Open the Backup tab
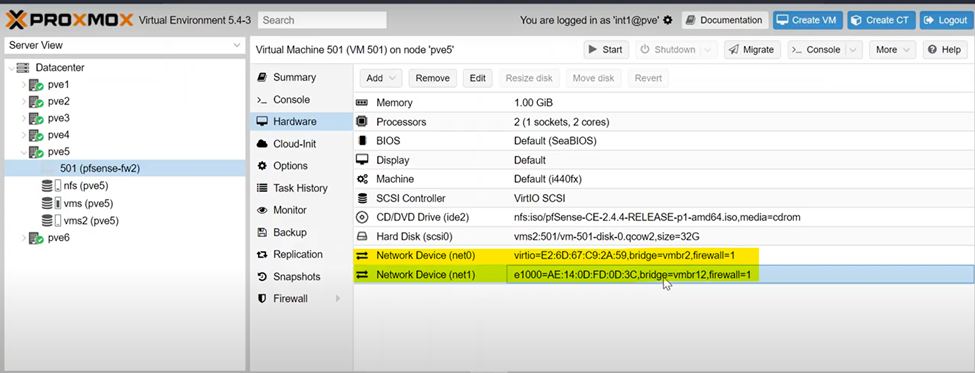 (301, 233)
